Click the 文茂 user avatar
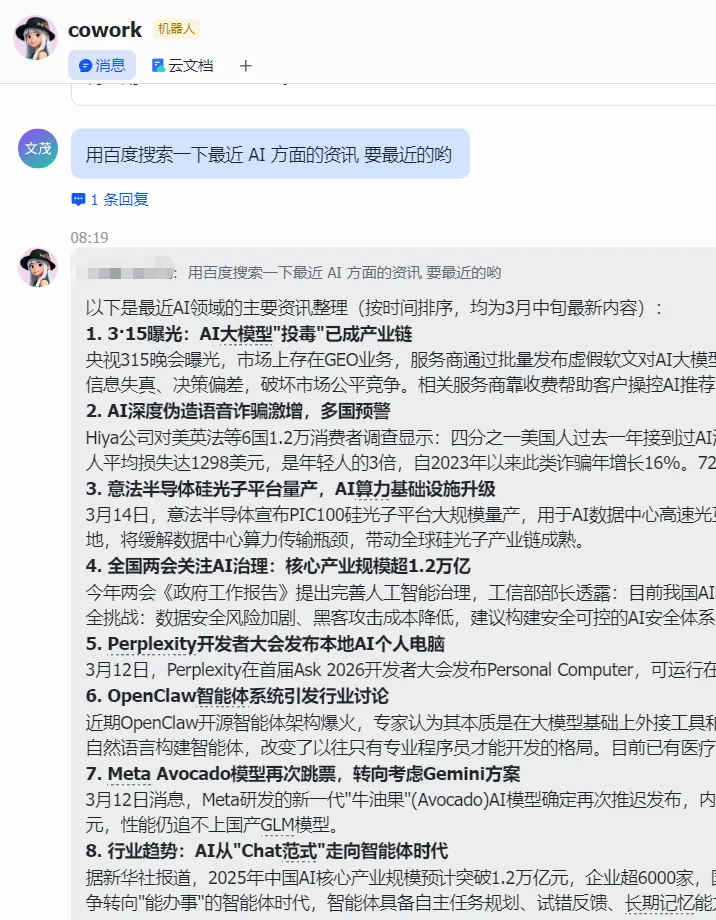Image resolution: width=716 pixels, height=920 pixels. tap(38, 148)
